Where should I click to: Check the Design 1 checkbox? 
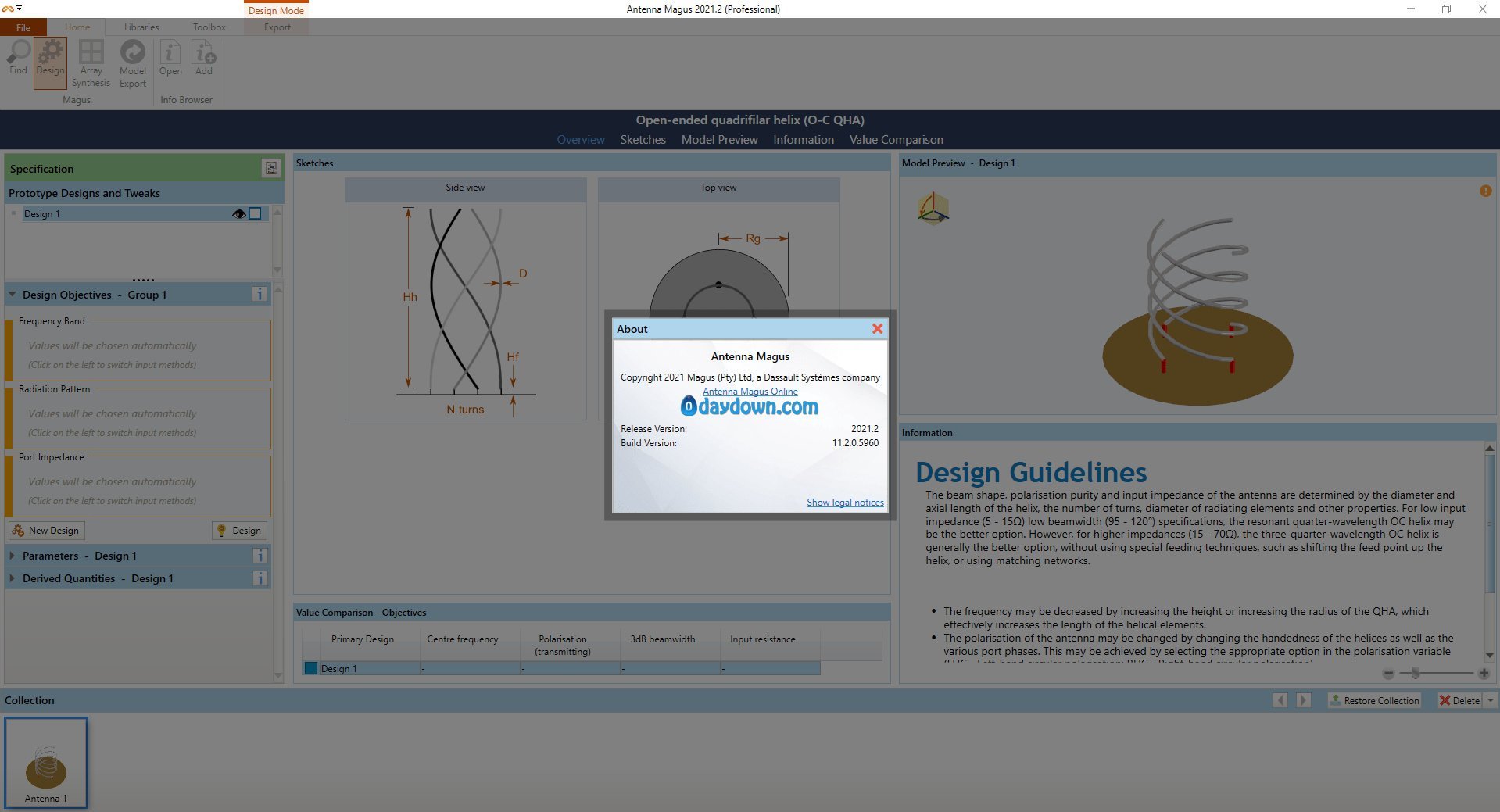[255, 213]
